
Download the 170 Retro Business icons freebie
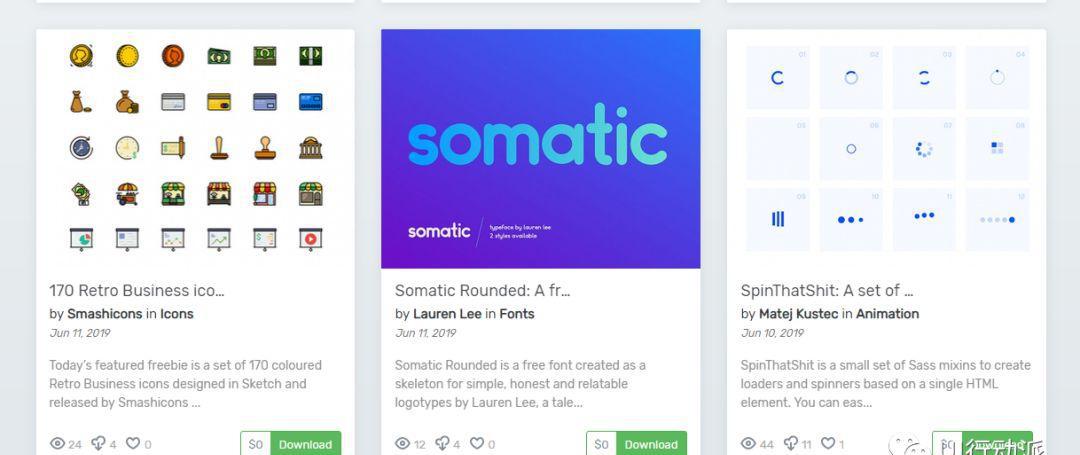305,444
